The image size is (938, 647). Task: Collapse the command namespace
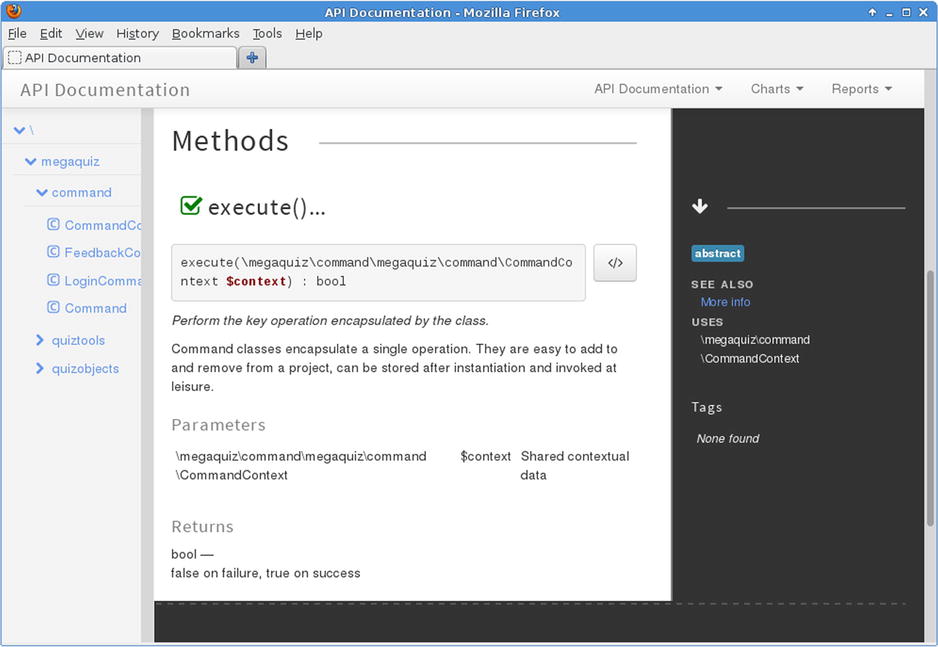click(x=42, y=192)
